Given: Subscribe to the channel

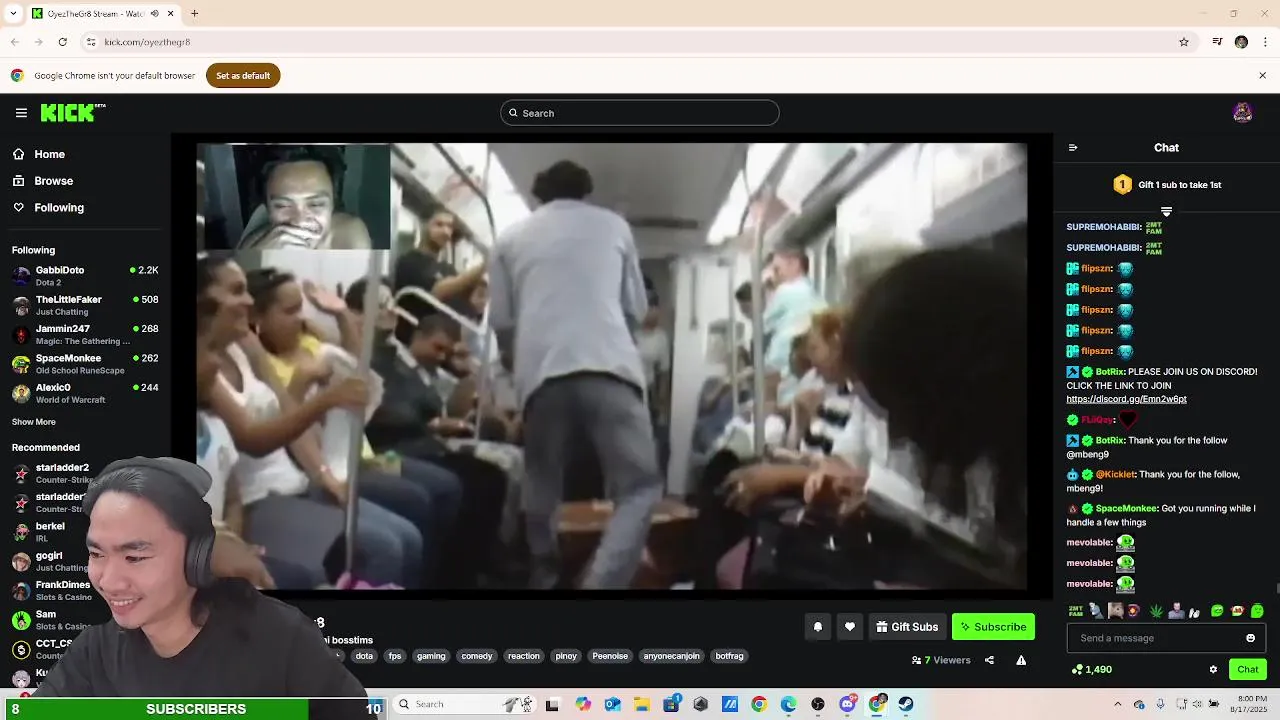Looking at the screenshot, I should coord(993,627).
